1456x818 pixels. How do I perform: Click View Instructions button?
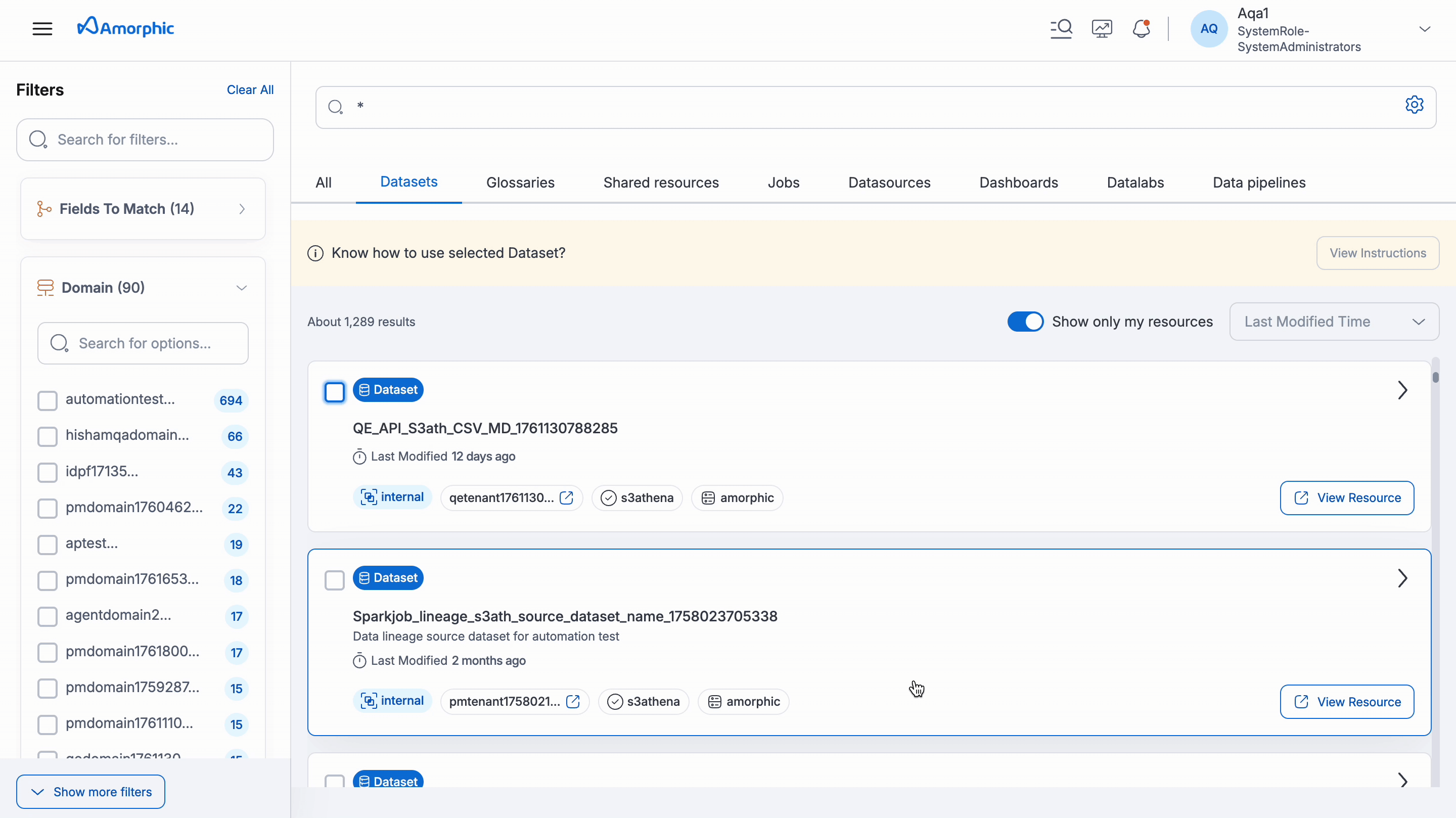tap(1378, 253)
